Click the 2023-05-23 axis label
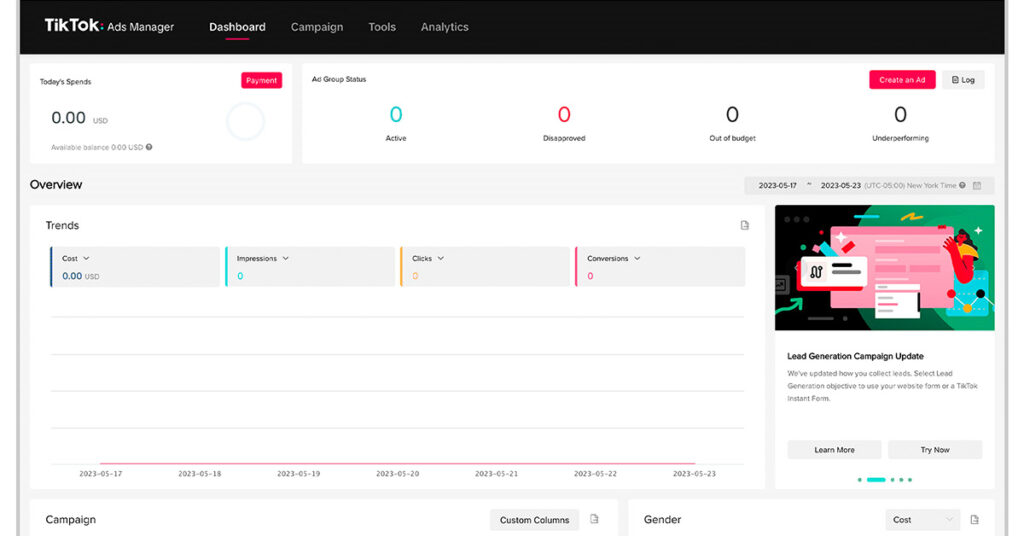Image resolution: width=1024 pixels, height=536 pixels. [x=694, y=473]
